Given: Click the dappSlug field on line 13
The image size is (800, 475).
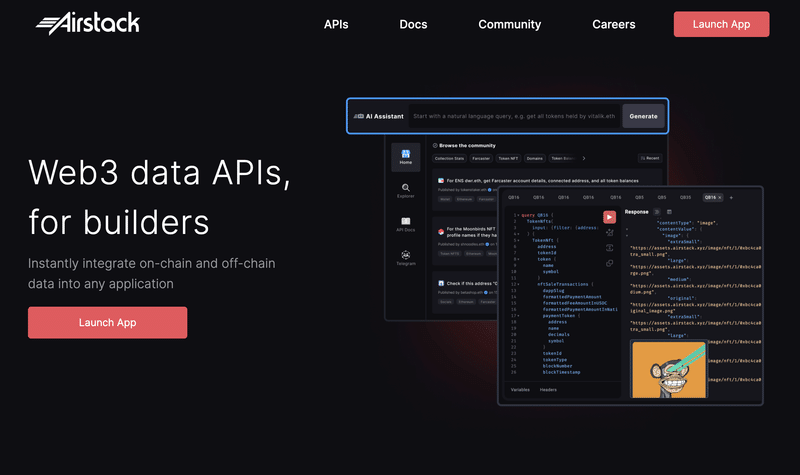Looking at the screenshot, I should pos(553,291).
